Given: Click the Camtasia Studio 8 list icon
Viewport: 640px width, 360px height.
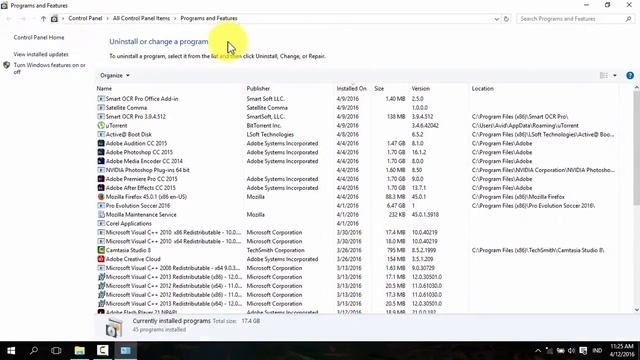Looking at the screenshot, I should pos(101,250).
